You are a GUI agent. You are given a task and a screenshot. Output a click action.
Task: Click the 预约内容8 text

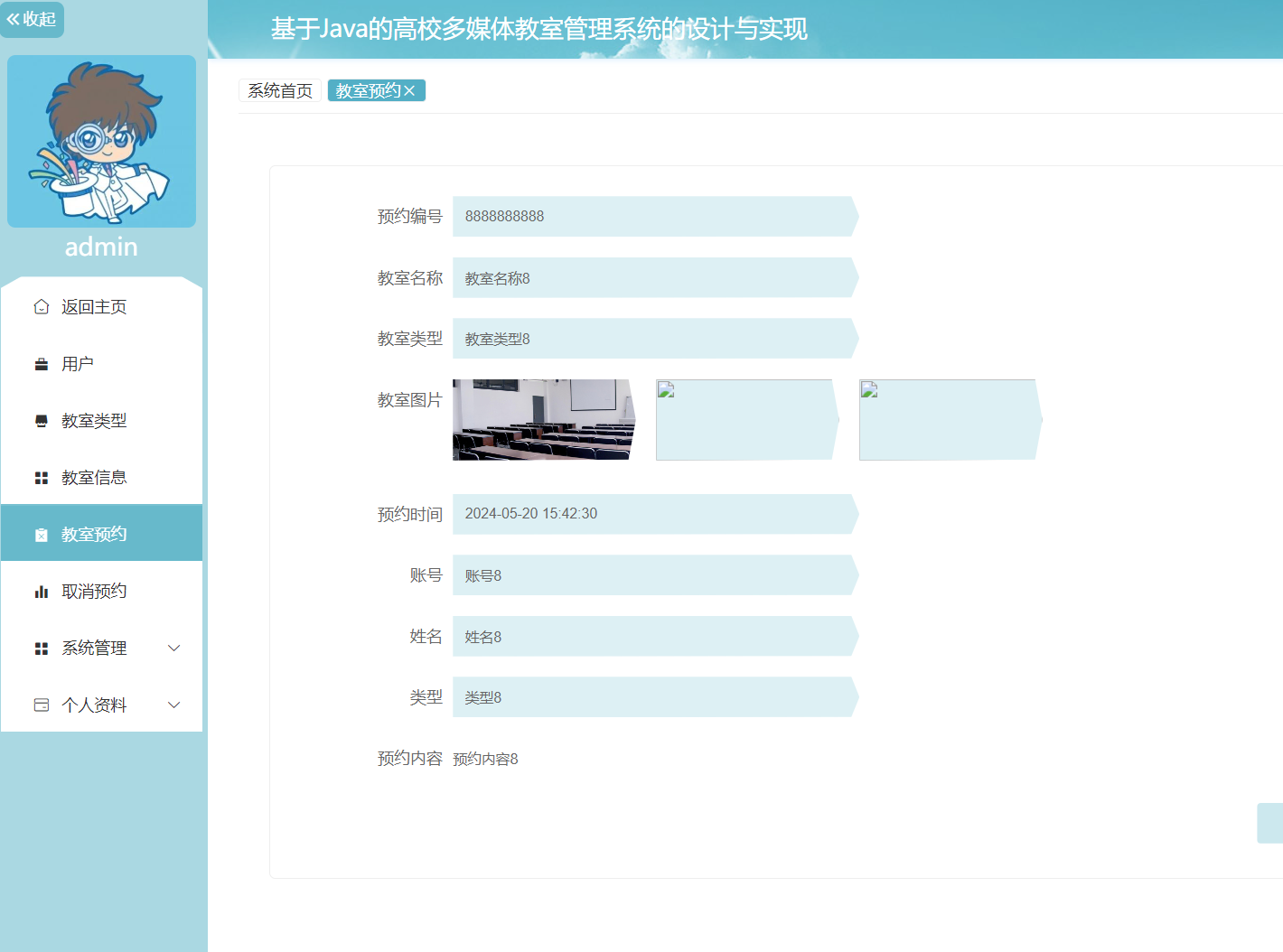click(x=485, y=759)
